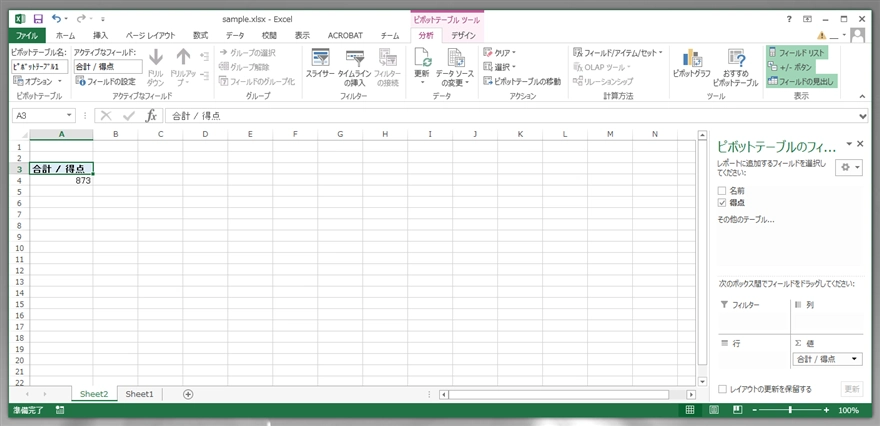The width and height of the screenshot is (880, 426).
Task: Switch to Sheet1 tab
Action: coord(139,394)
